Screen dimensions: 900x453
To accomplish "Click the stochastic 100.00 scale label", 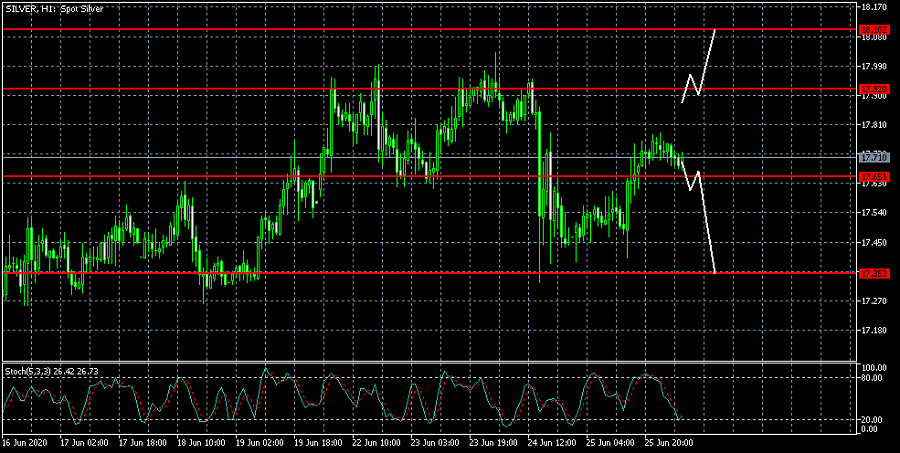I will pos(874,368).
